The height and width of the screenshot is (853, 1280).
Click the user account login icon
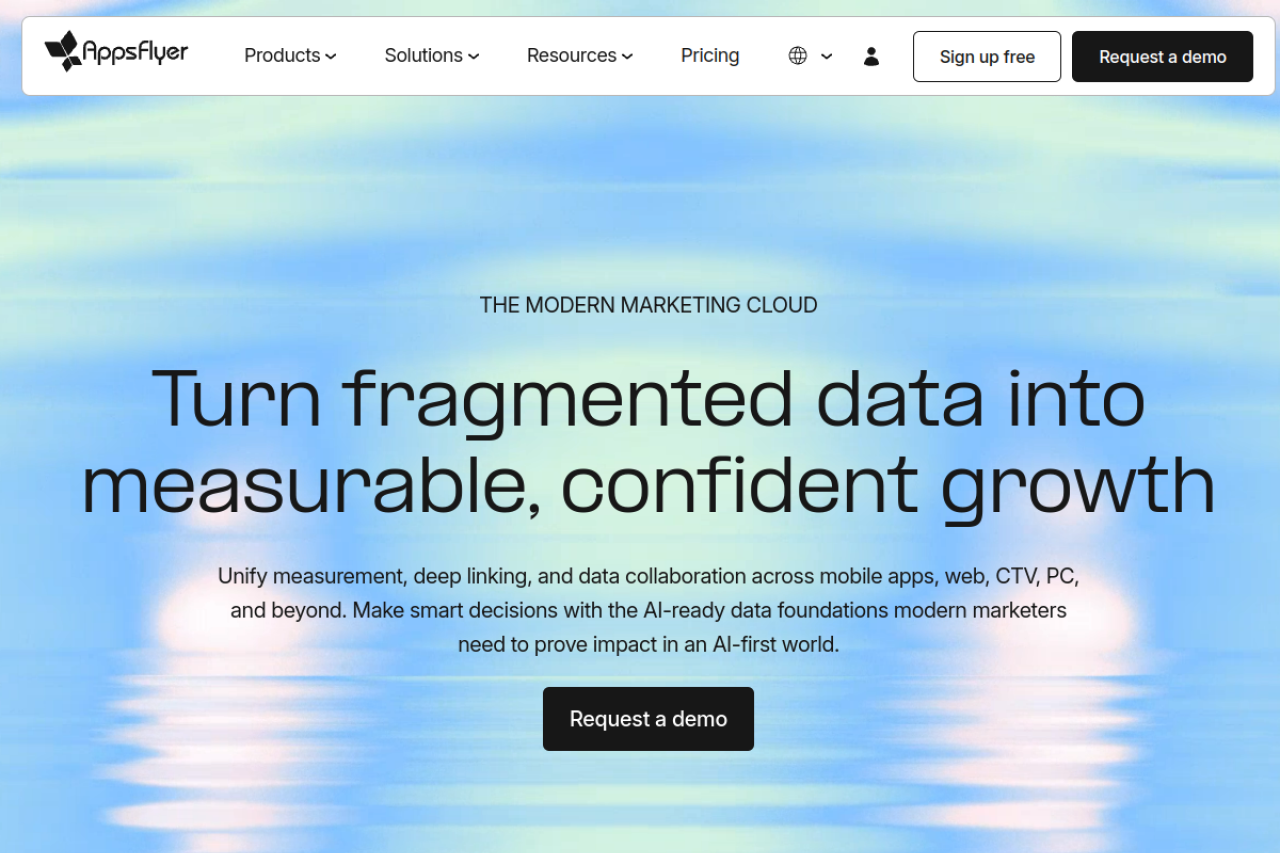(x=871, y=56)
